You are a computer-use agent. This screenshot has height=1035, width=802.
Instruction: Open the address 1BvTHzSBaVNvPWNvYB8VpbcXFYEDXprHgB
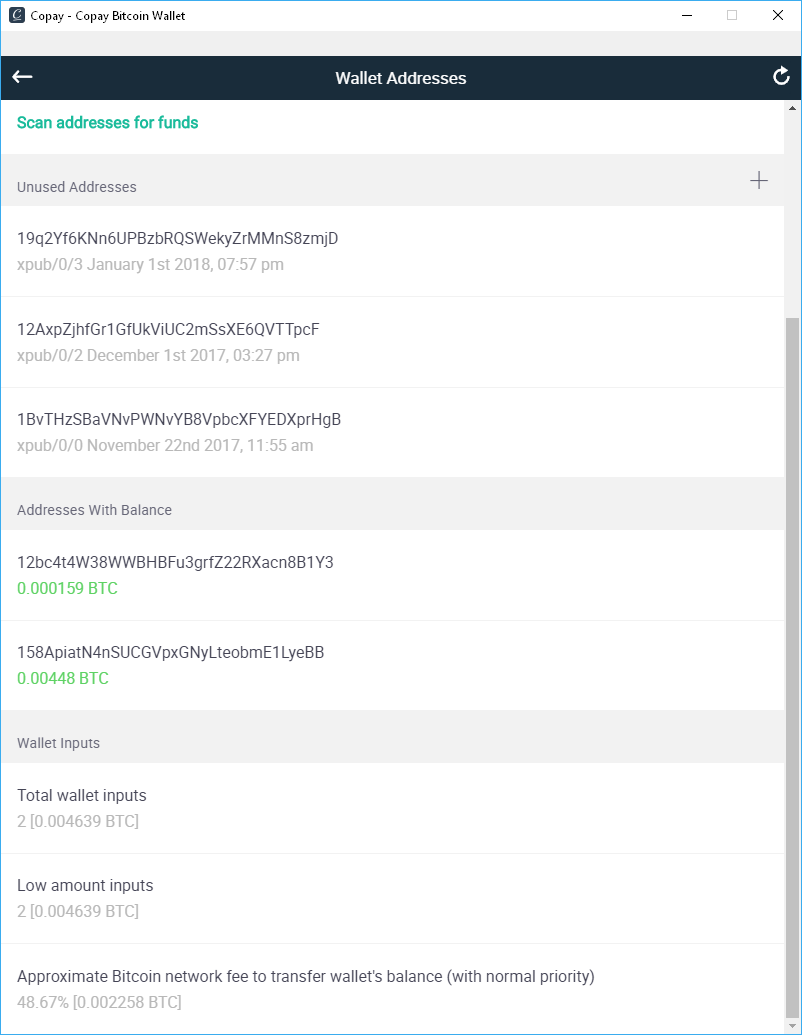pos(177,419)
